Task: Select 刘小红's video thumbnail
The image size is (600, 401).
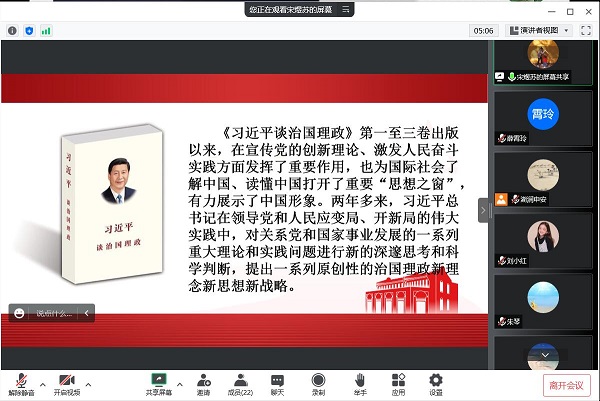Action: click(x=544, y=237)
